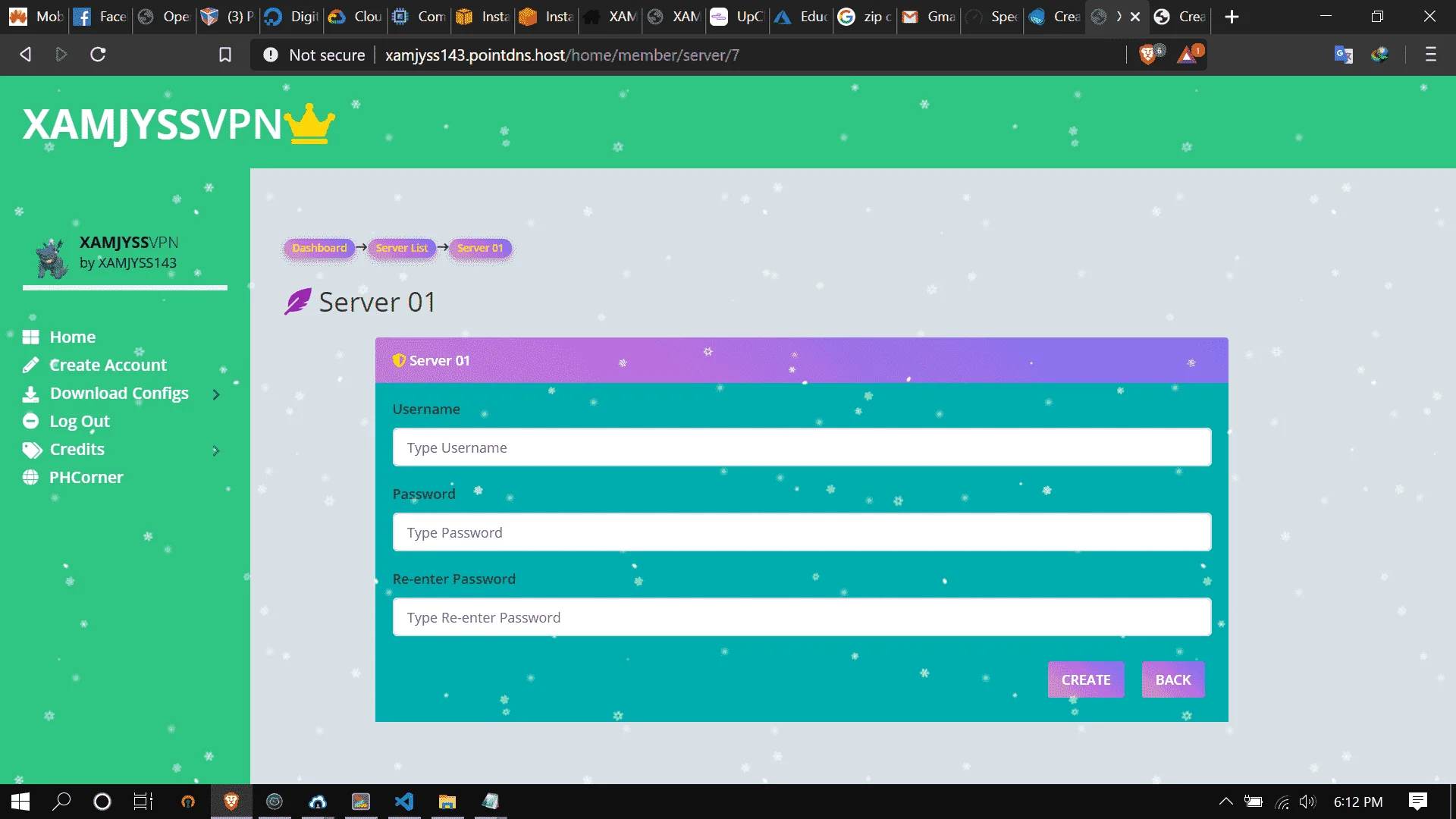Click the network Wi-Fi tray icon
This screenshot has height=819, width=1456.
(1282, 802)
